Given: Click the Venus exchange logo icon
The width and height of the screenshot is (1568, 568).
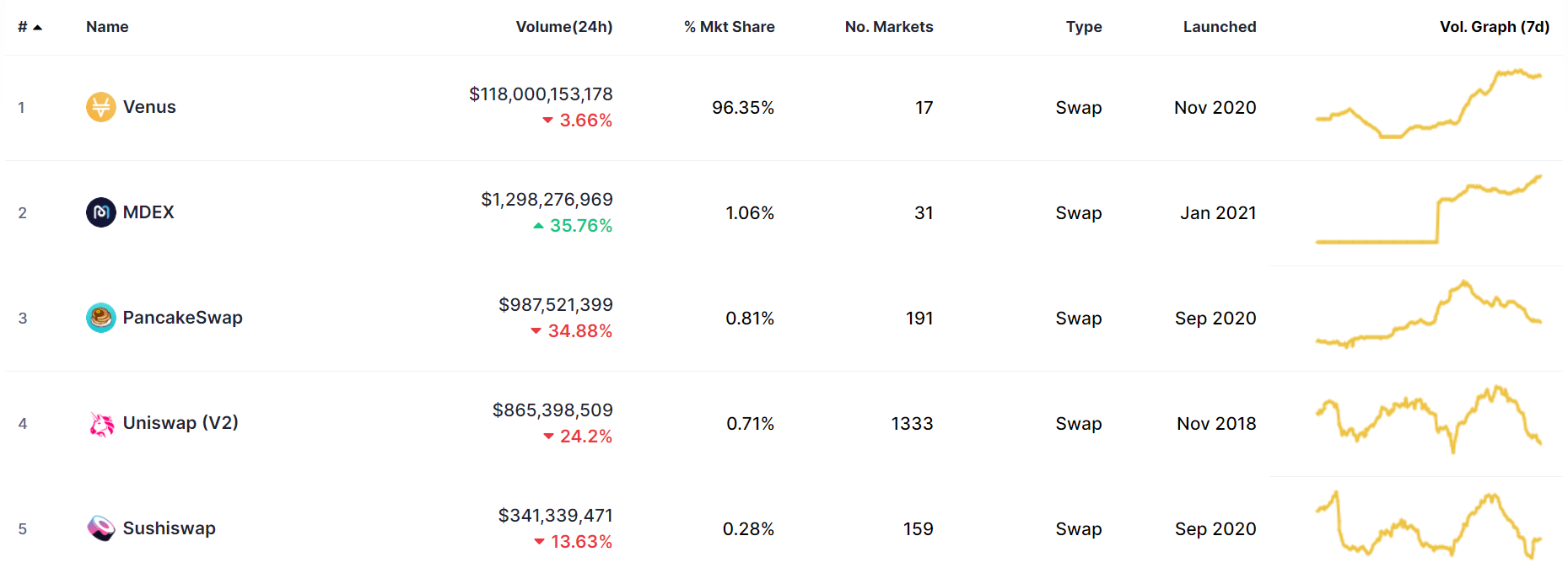Looking at the screenshot, I should click(101, 107).
